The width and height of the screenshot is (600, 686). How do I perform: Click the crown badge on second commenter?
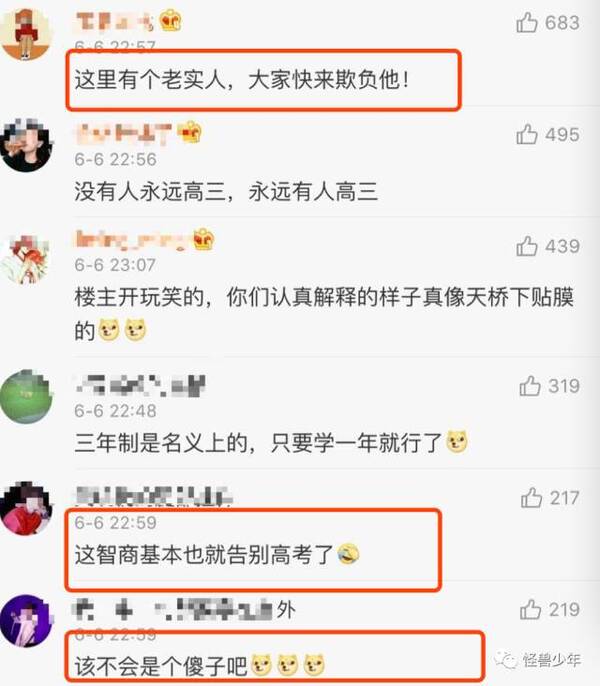pos(190,132)
